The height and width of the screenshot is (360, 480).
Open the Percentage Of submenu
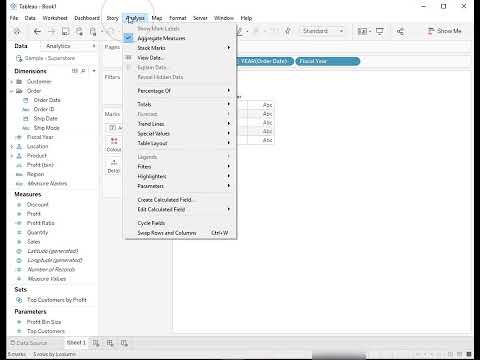(x=180, y=91)
